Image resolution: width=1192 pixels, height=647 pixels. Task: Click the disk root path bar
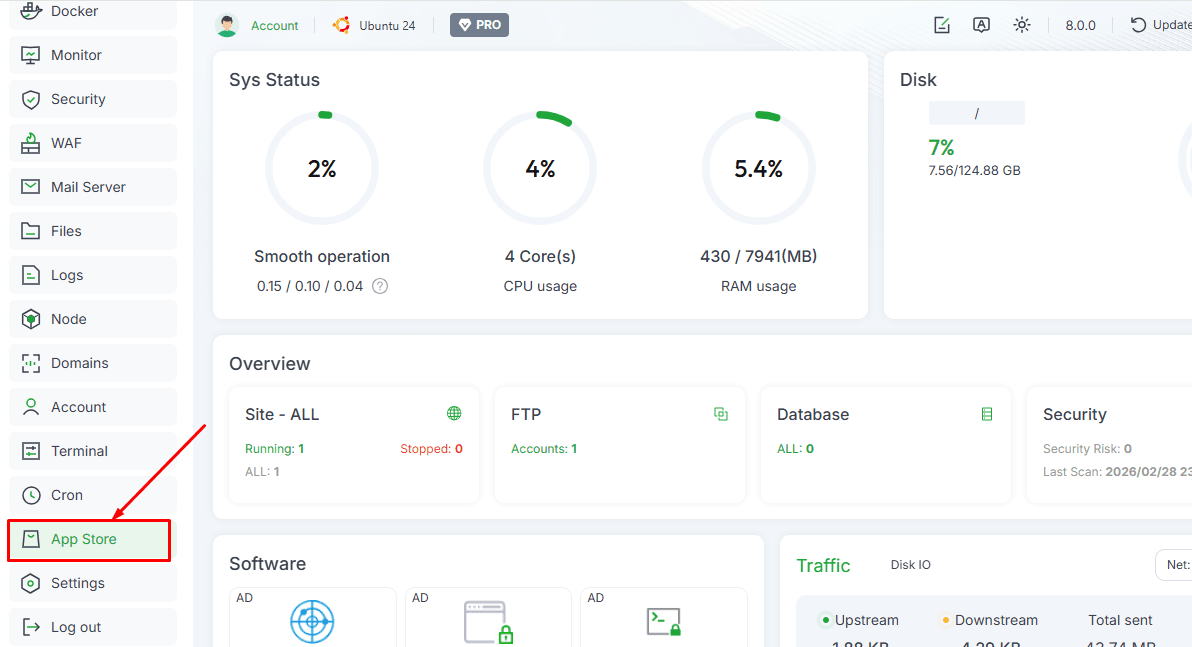point(976,113)
